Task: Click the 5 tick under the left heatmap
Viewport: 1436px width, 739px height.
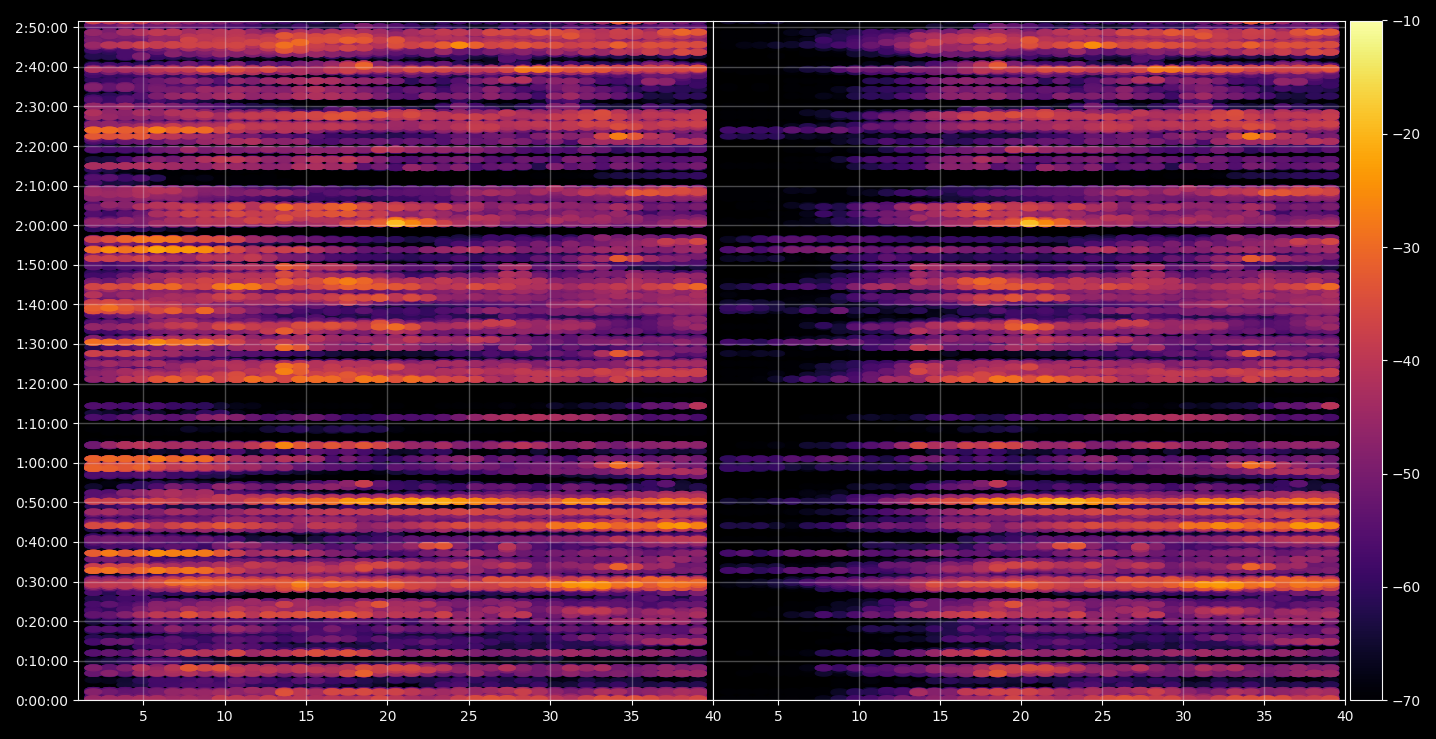Action: 143,716
